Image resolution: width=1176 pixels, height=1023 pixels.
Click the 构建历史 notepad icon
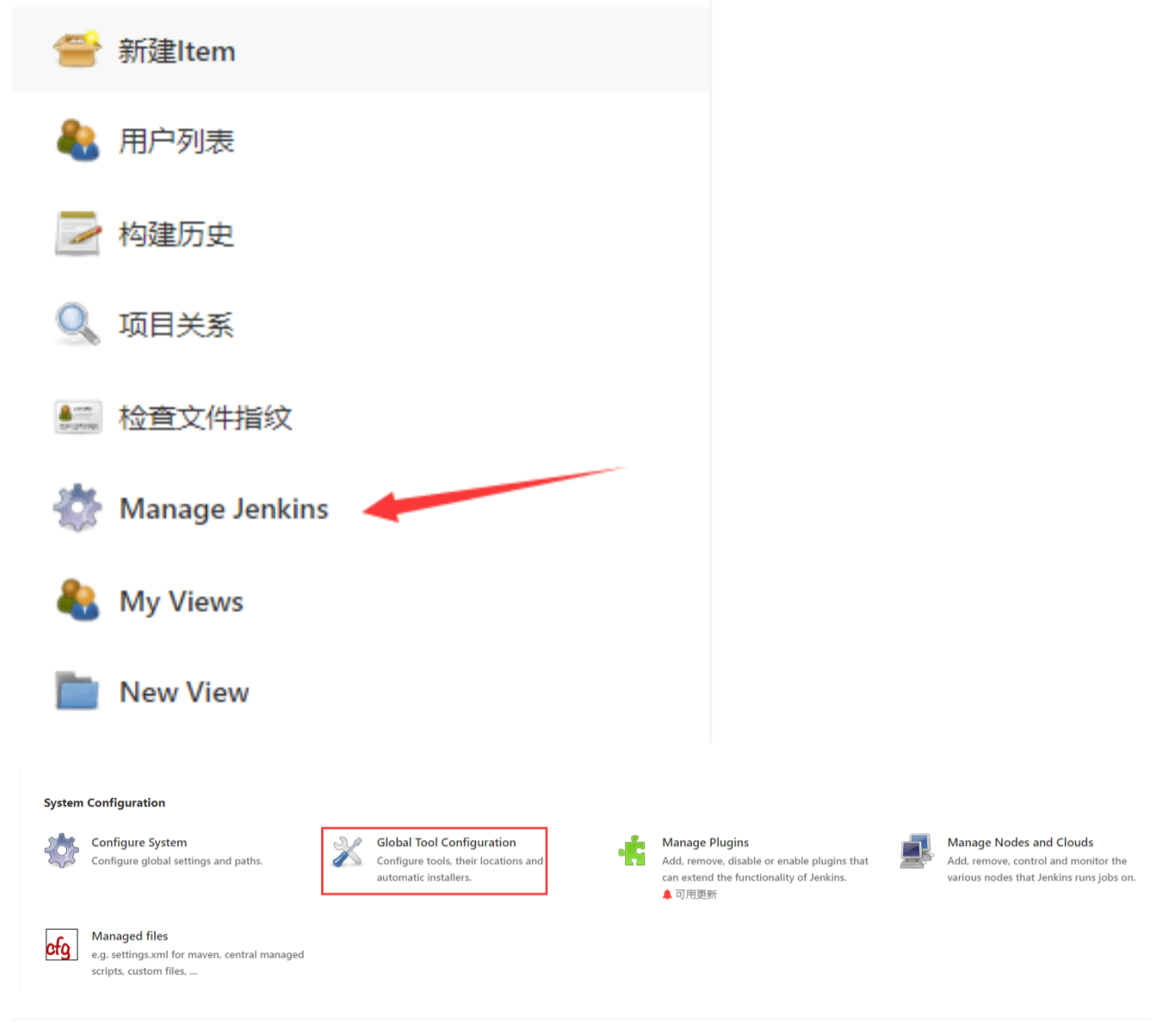pos(77,233)
